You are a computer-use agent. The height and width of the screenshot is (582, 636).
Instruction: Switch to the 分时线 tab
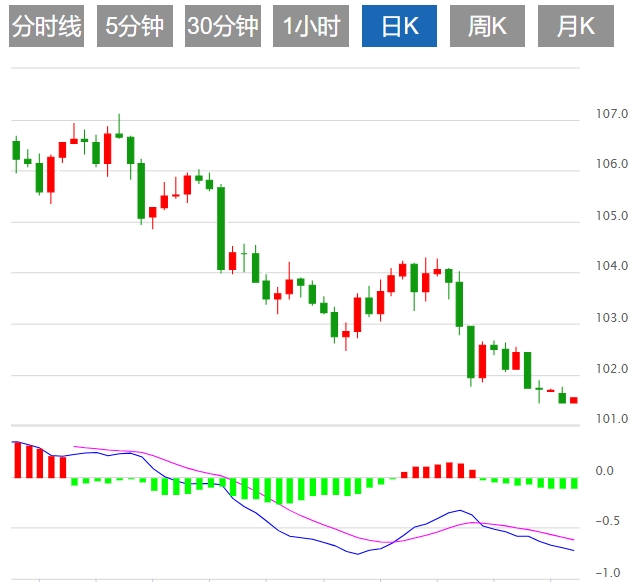click(x=45, y=26)
